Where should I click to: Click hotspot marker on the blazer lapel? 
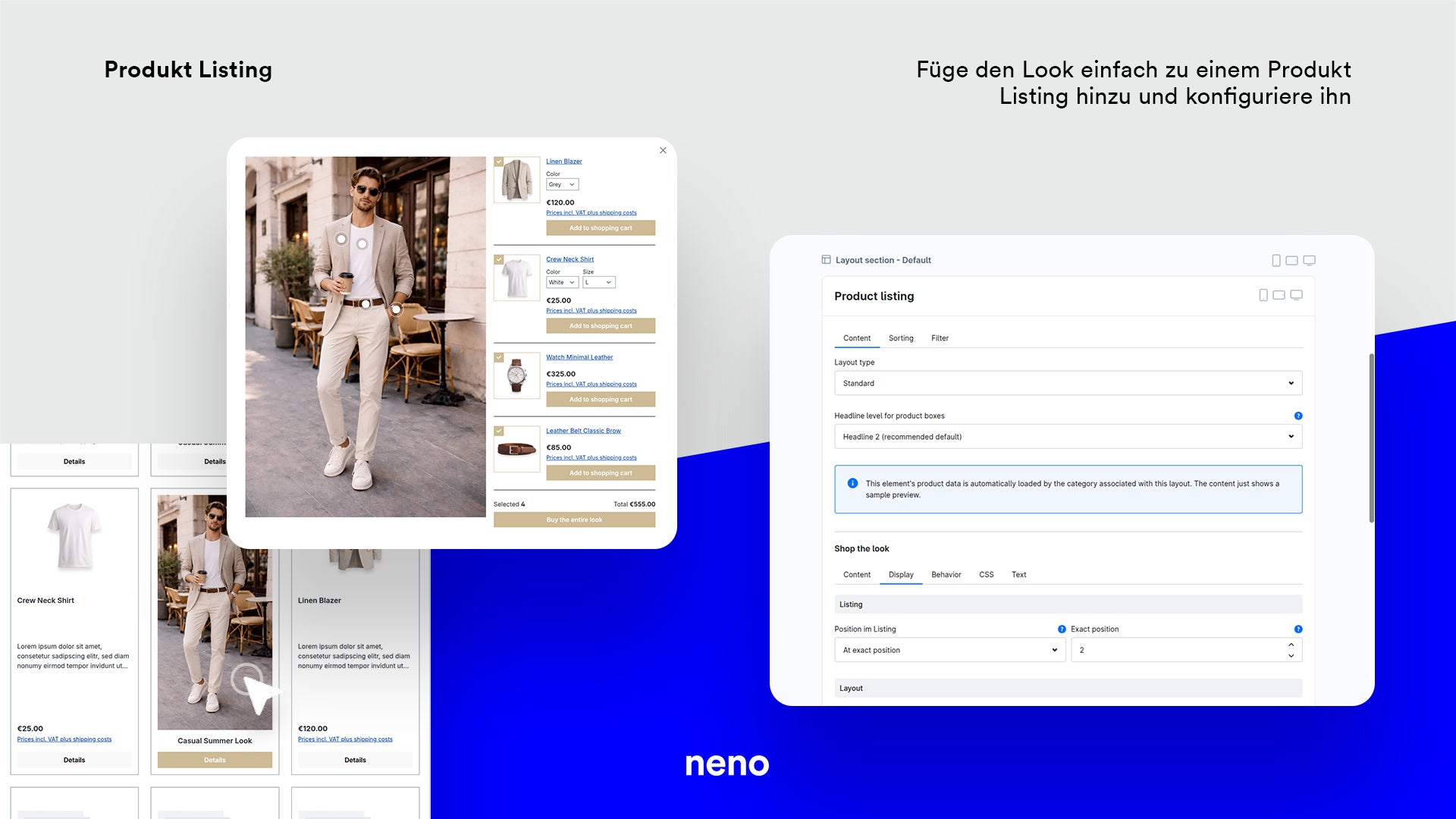[342, 240]
